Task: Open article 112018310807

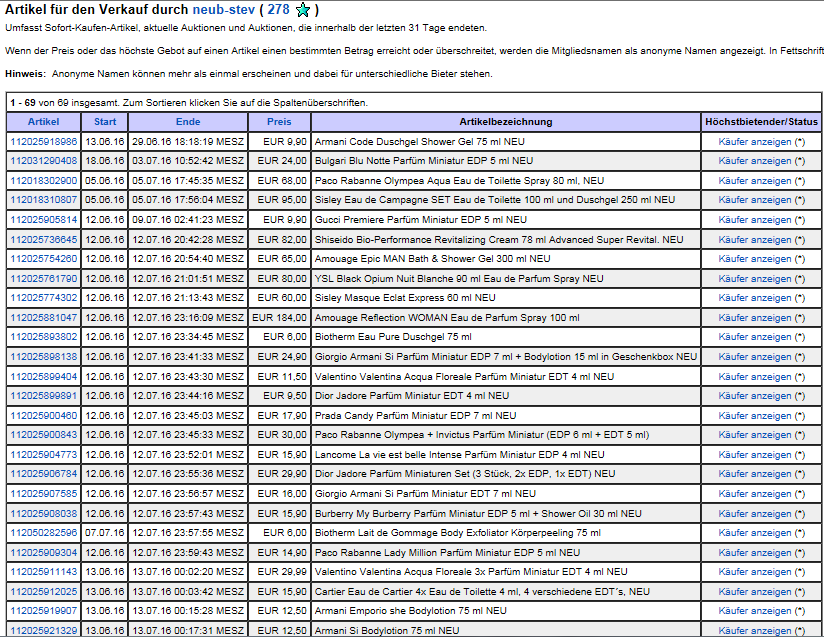Action: [x=44, y=200]
